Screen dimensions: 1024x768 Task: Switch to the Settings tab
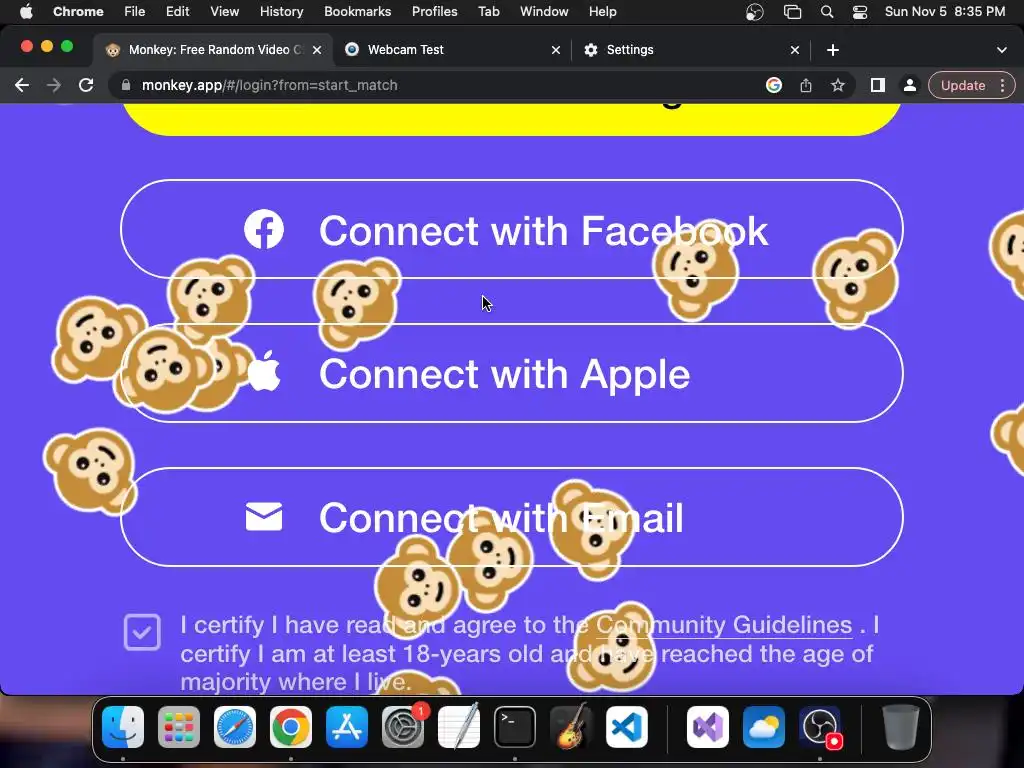tap(692, 50)
